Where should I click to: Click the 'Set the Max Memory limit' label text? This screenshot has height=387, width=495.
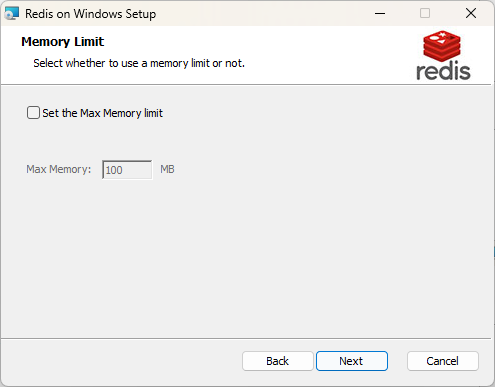(x=102, y=113)
